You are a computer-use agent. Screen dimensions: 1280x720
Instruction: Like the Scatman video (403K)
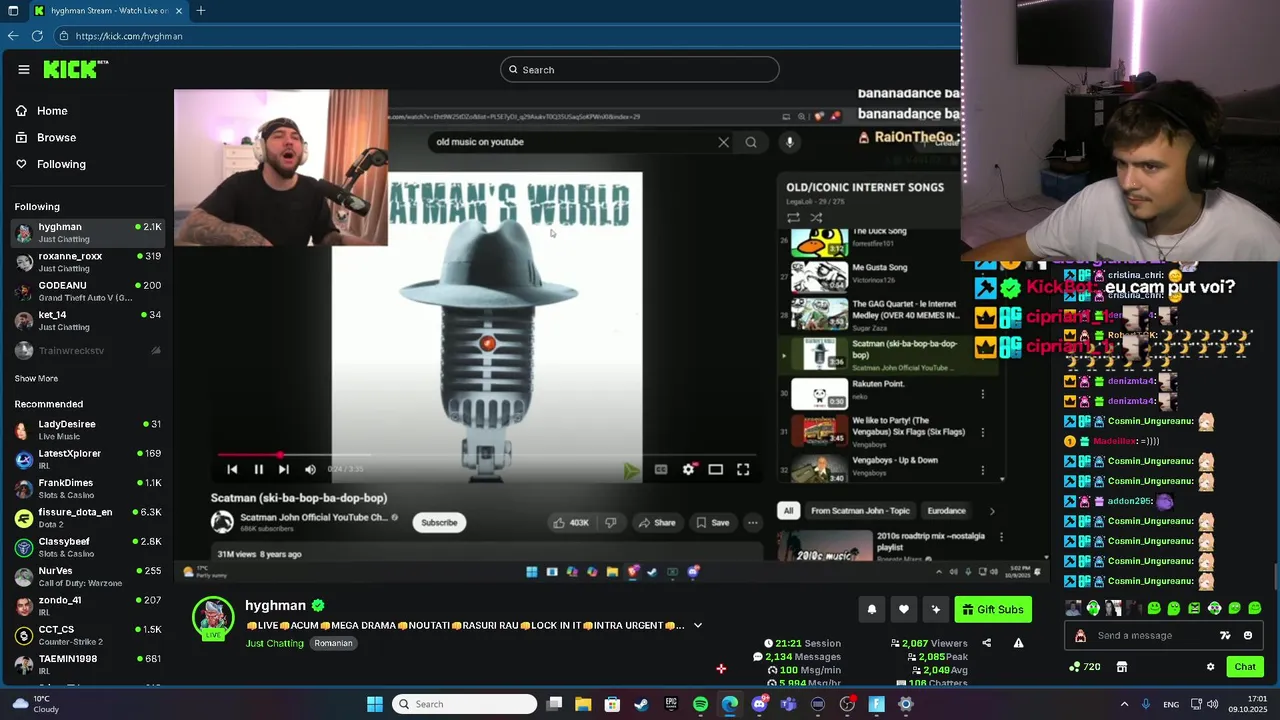tap(571, 522)
